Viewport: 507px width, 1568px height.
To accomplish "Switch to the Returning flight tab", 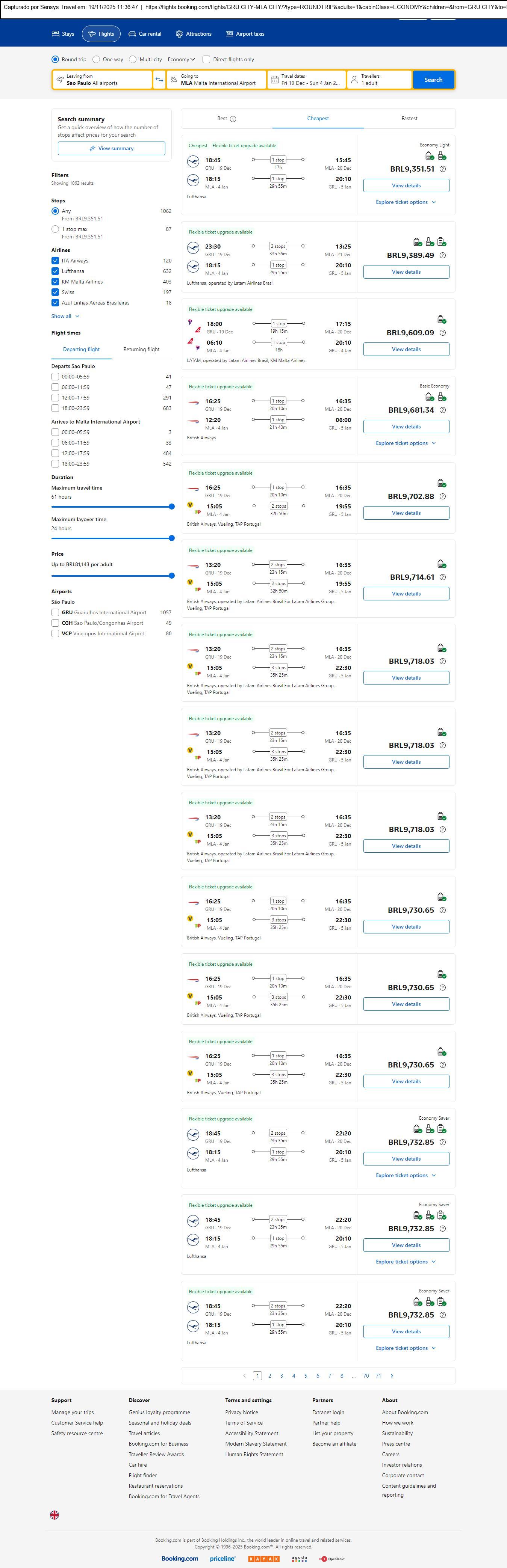I will tap(141, 350).
